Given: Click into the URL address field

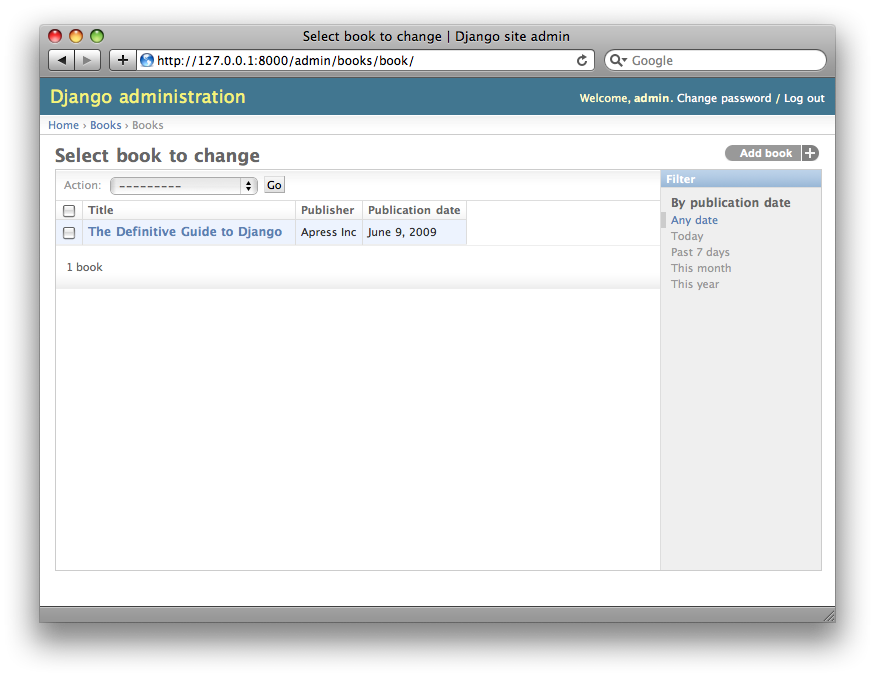Looking at the screenshot, I should [x=360, y=60].
